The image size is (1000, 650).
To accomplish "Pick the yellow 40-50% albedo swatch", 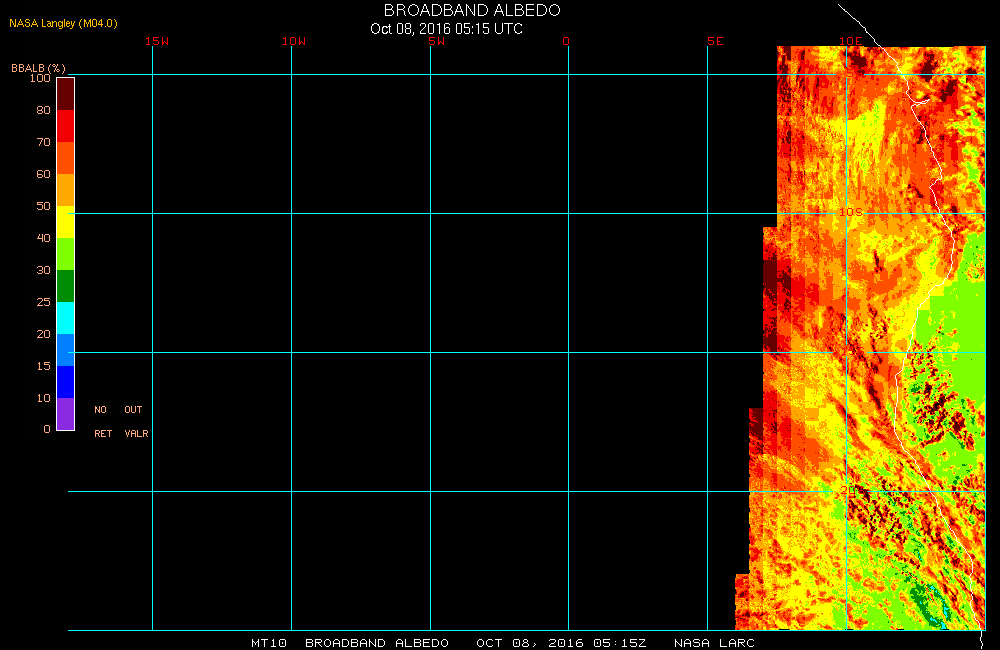I will [x=65, y=221].
